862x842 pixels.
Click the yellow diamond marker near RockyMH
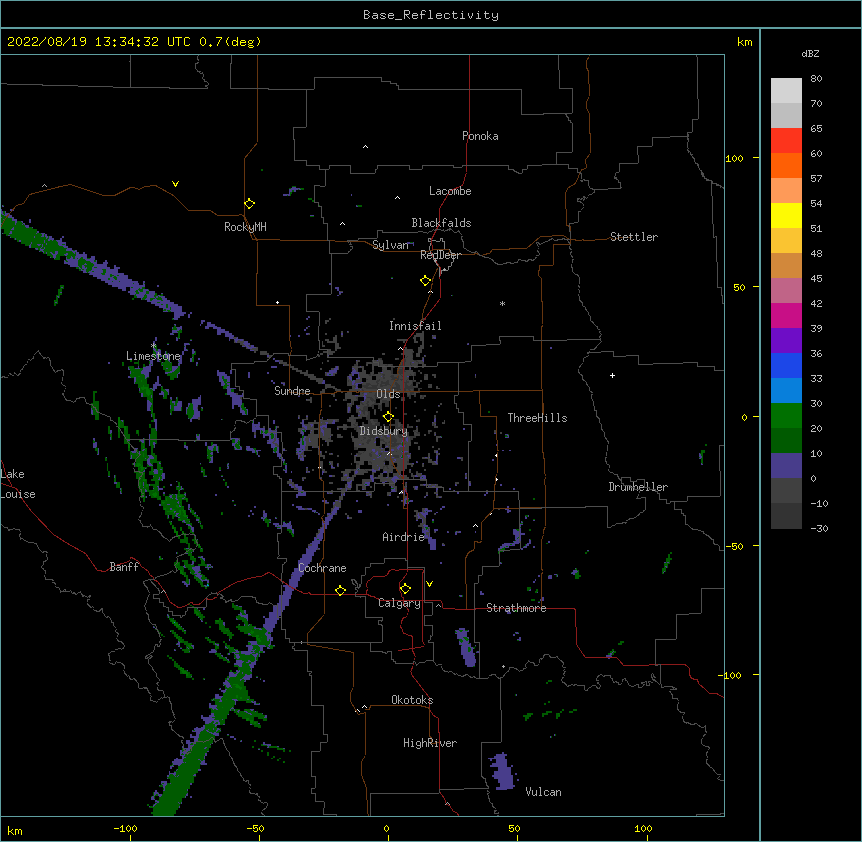click(x=249, y=204)
